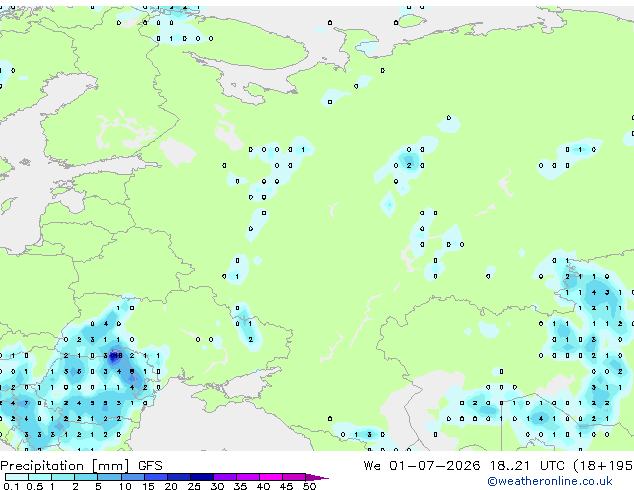Select the 40–45 mm magenta legend swatch
Viewport: 634px width, 490px height.
coord(271,477)
